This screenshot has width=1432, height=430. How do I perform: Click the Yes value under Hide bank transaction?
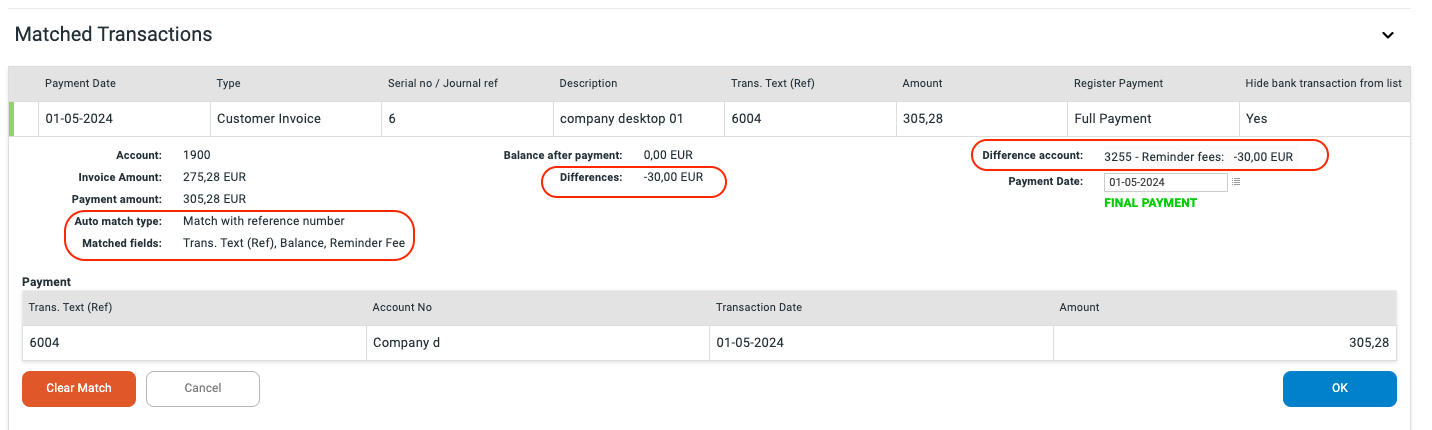click(x=1256, y=118)
